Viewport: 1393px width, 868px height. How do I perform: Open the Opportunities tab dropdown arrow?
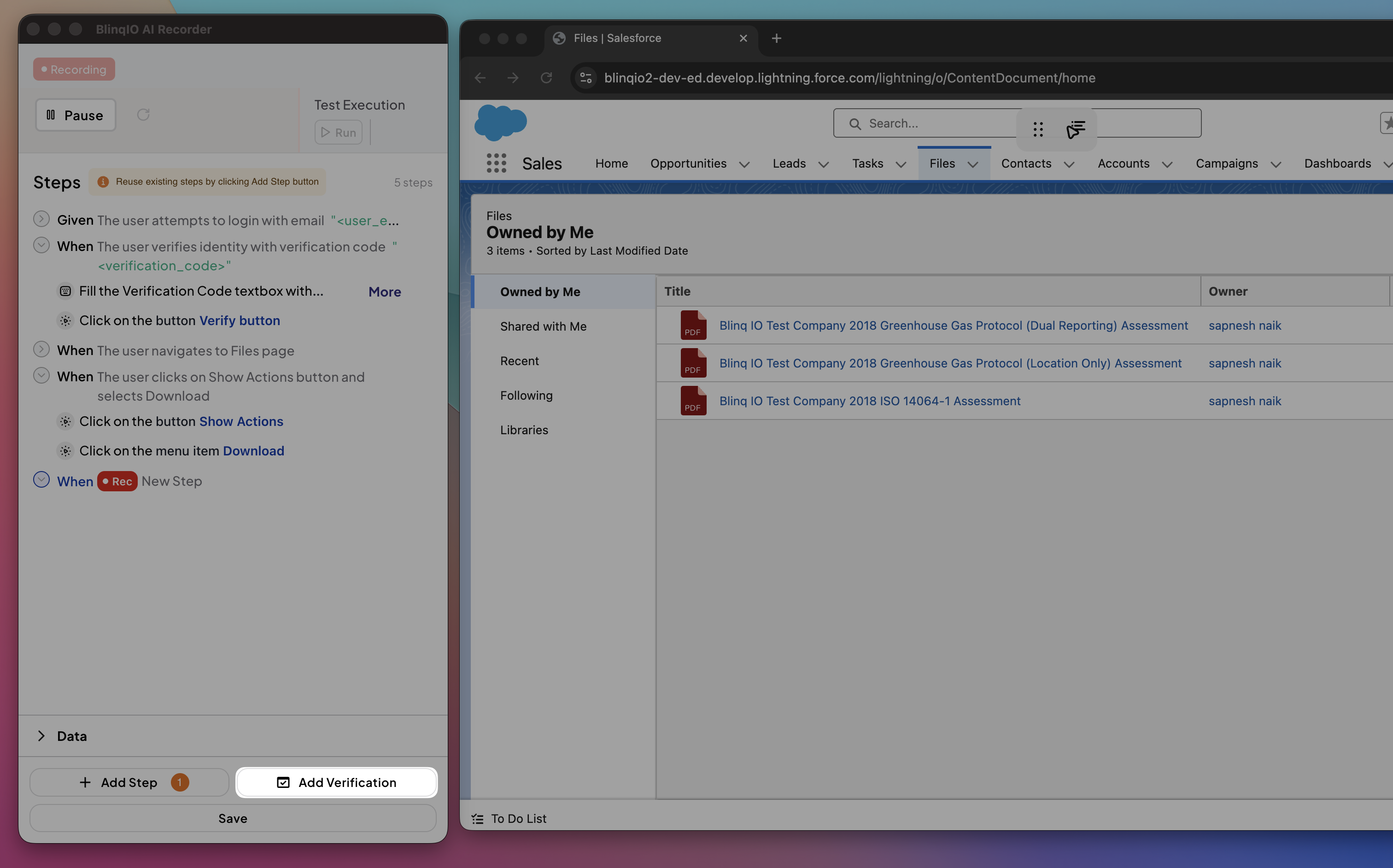pyautogui.click(x=744, y=165)
